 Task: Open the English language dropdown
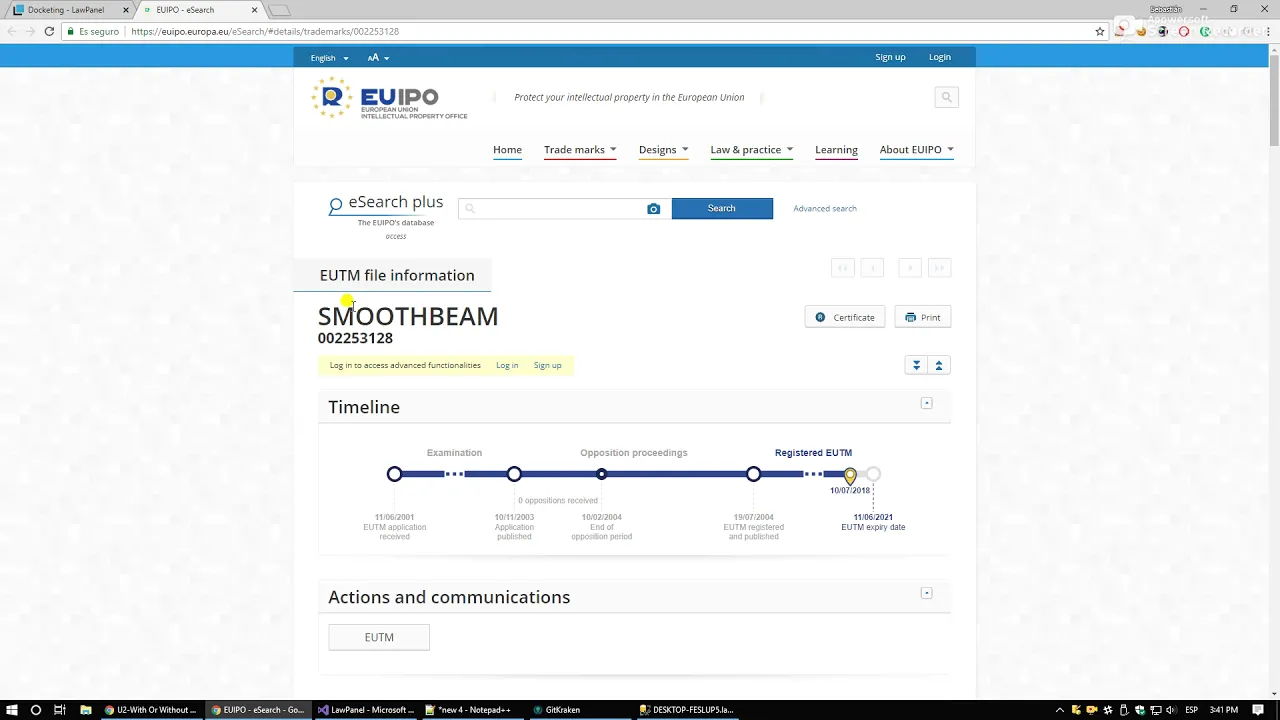click(x=329, y=58)
